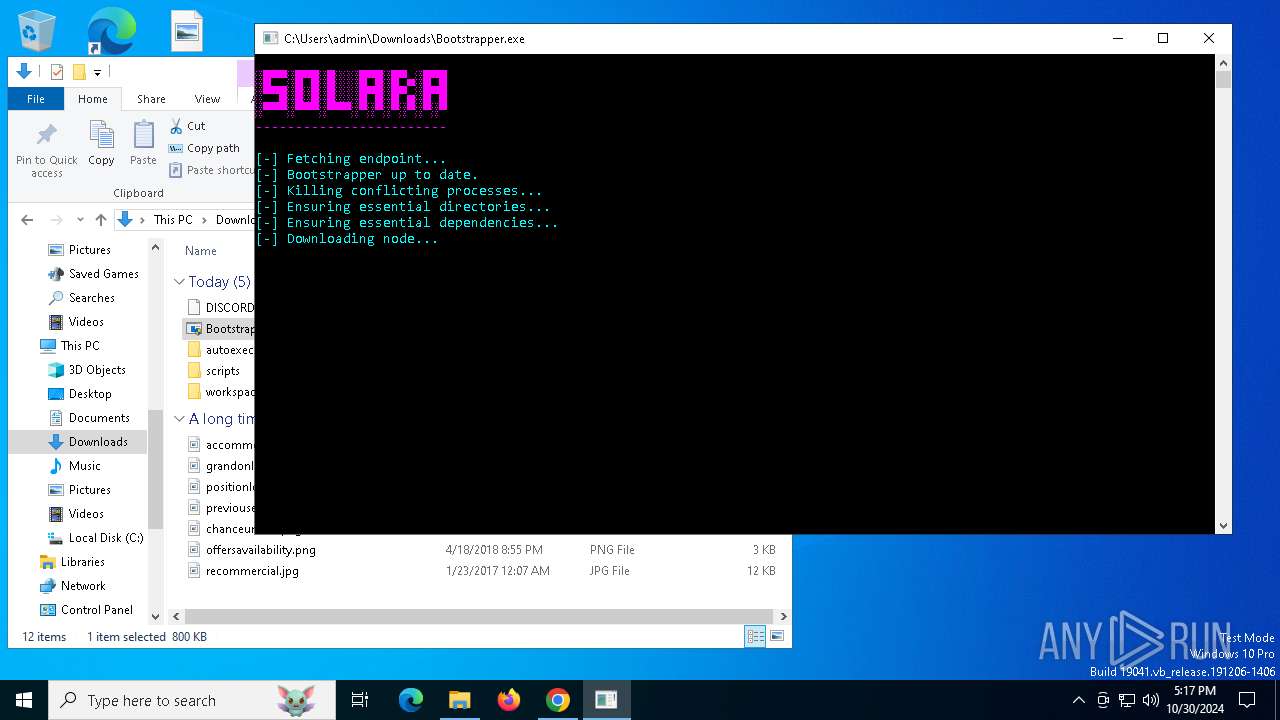Select offersavailability.png file
1280x720 pixels.
[x=252, y=550]
